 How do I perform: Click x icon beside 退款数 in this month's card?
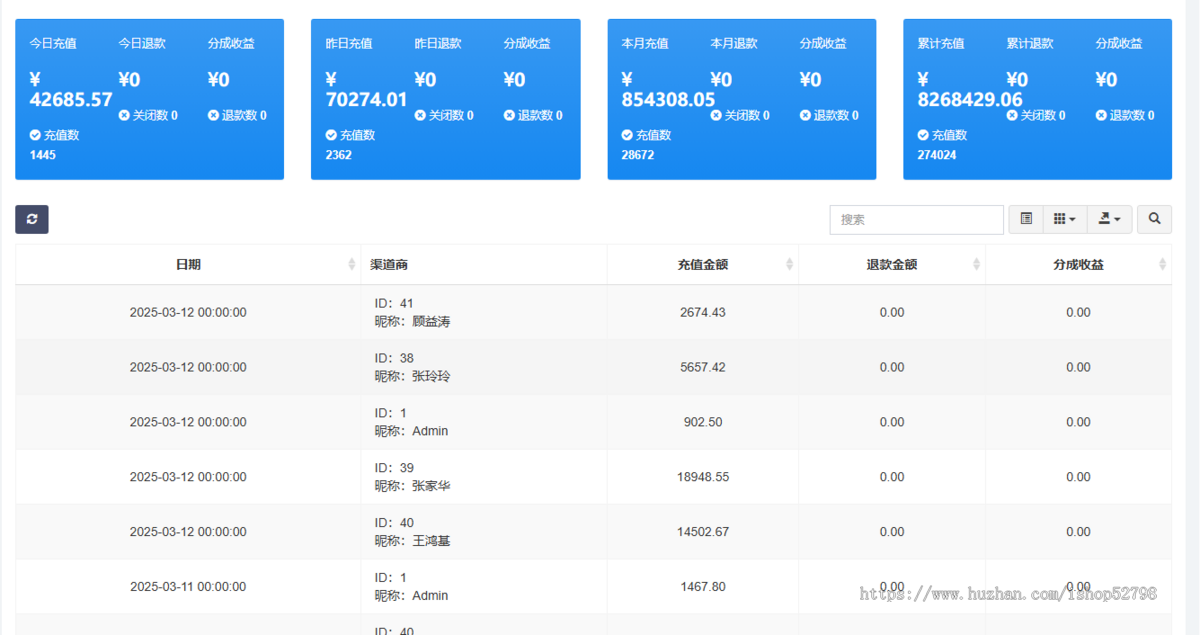pyautogui.click(x=805, y=115)
